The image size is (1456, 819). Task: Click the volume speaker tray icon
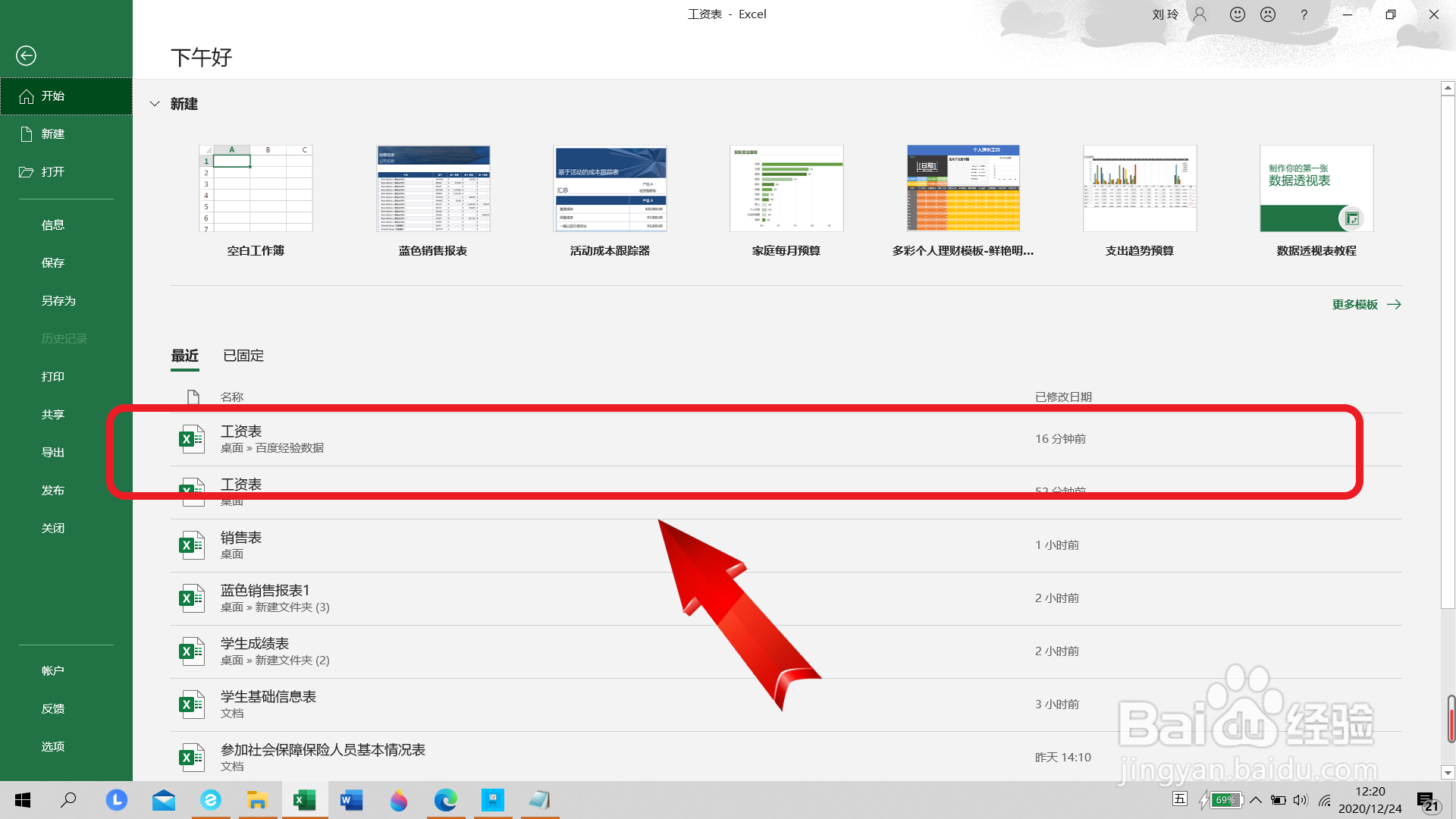pos(1301,800)
